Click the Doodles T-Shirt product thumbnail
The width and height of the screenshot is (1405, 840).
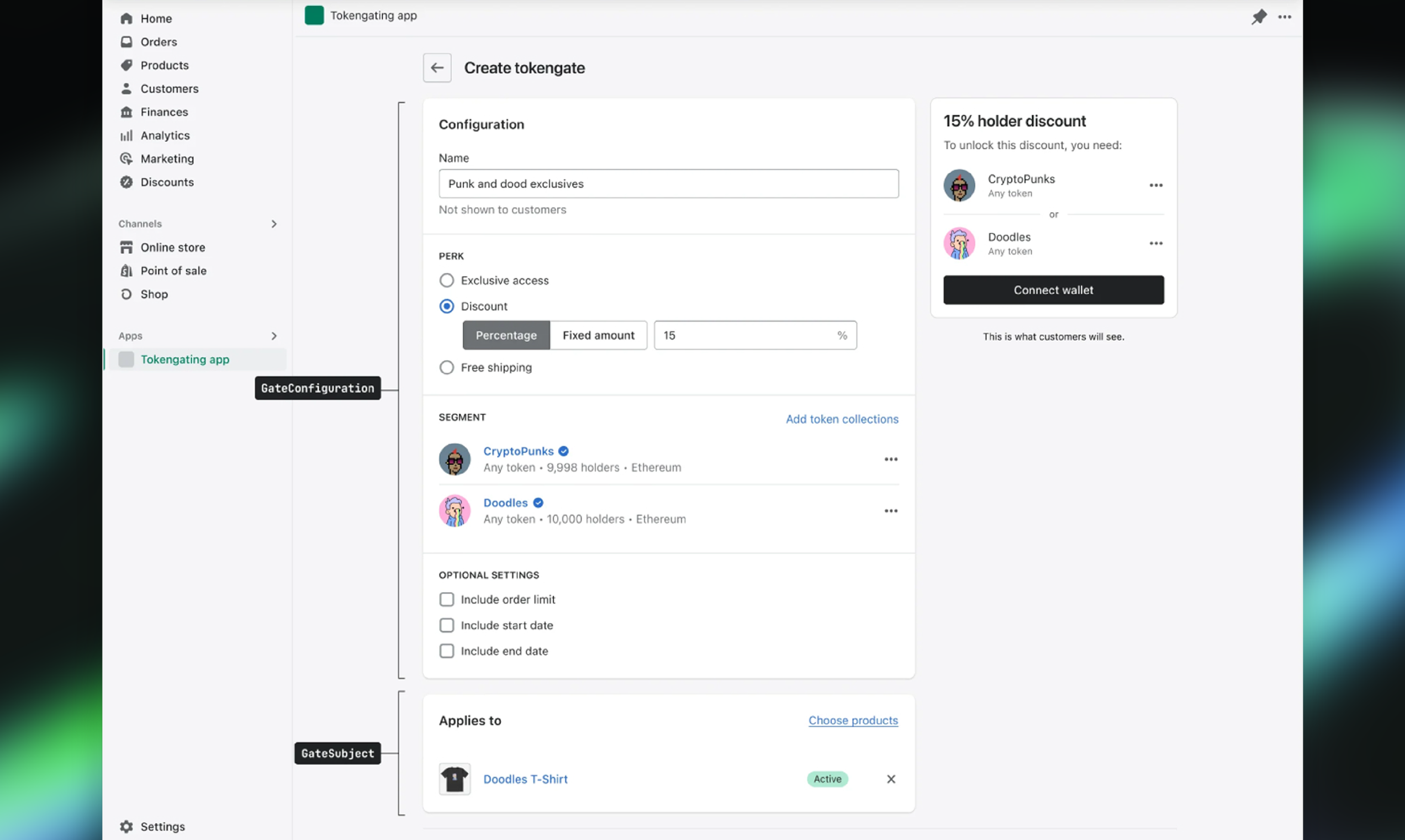click(455, 779)
